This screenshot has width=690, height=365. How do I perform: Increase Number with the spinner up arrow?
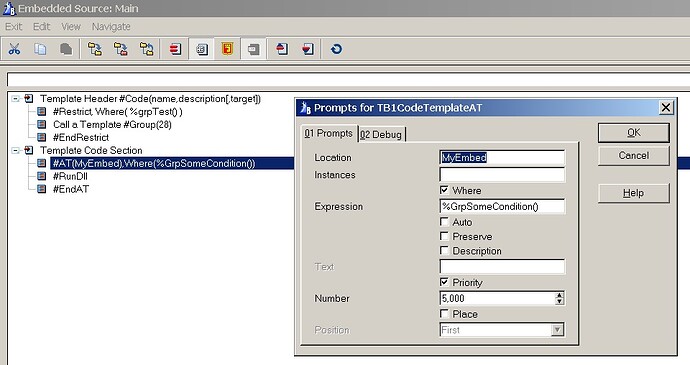click(x=559, y=295)
